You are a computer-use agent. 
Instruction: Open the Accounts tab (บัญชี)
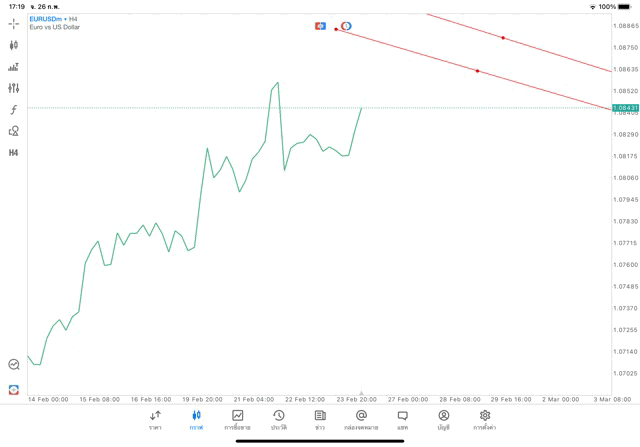coord(444,419)
